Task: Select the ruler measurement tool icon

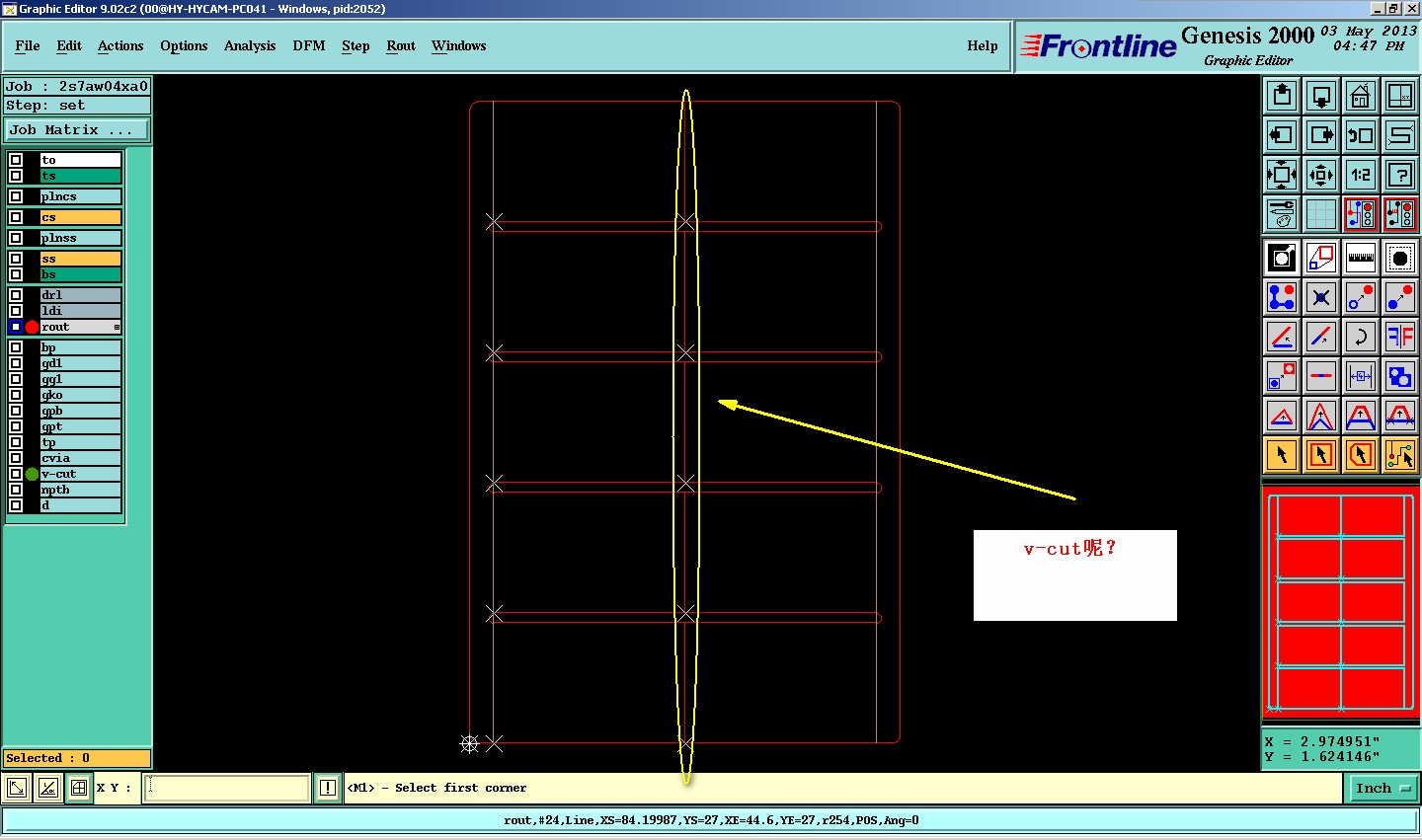Action: pos(1361,258)
